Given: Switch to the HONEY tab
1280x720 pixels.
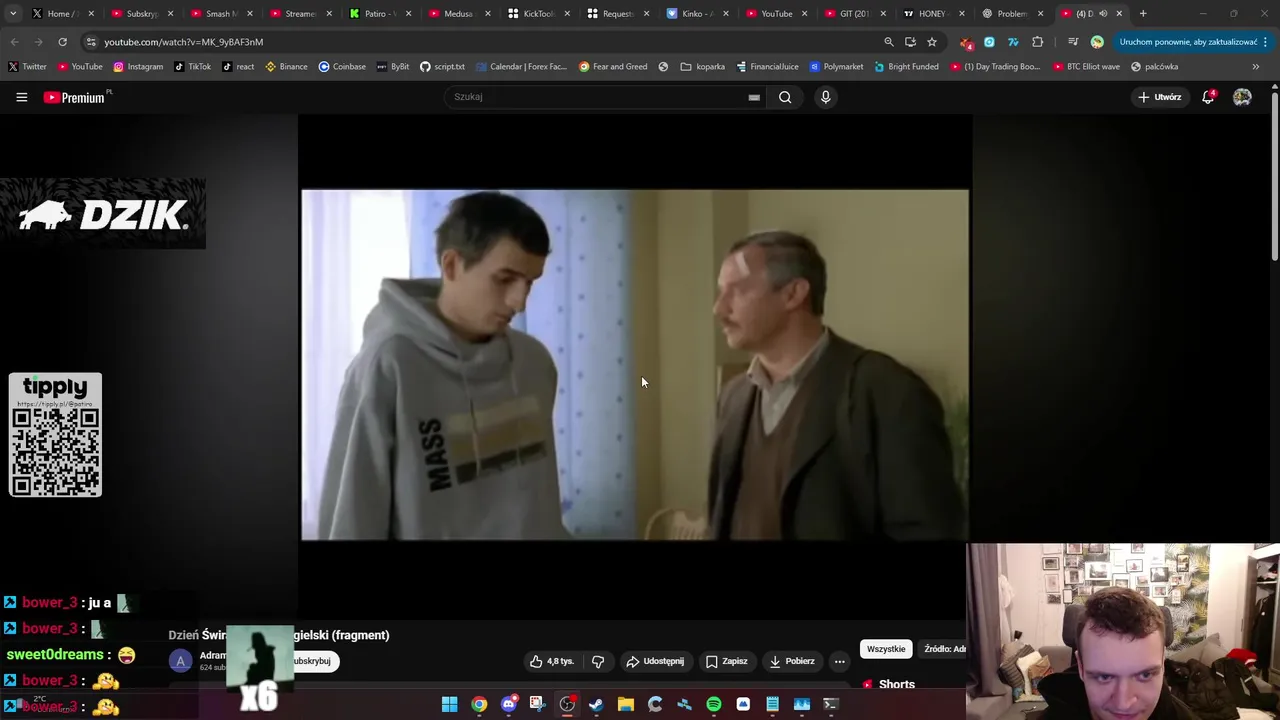Looking at the screenshot, I should (933, 14).
